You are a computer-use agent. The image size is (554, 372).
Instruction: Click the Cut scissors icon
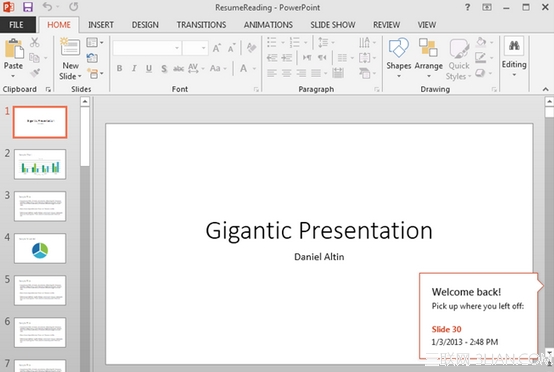coord(34,42)
